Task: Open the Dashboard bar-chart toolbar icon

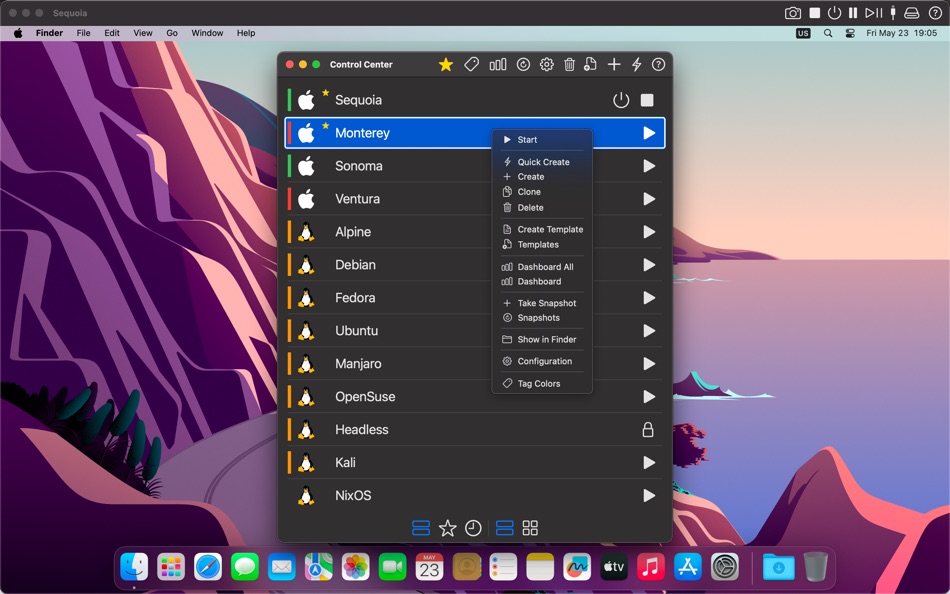Action: pyautogui.click(x=498, y=64)
